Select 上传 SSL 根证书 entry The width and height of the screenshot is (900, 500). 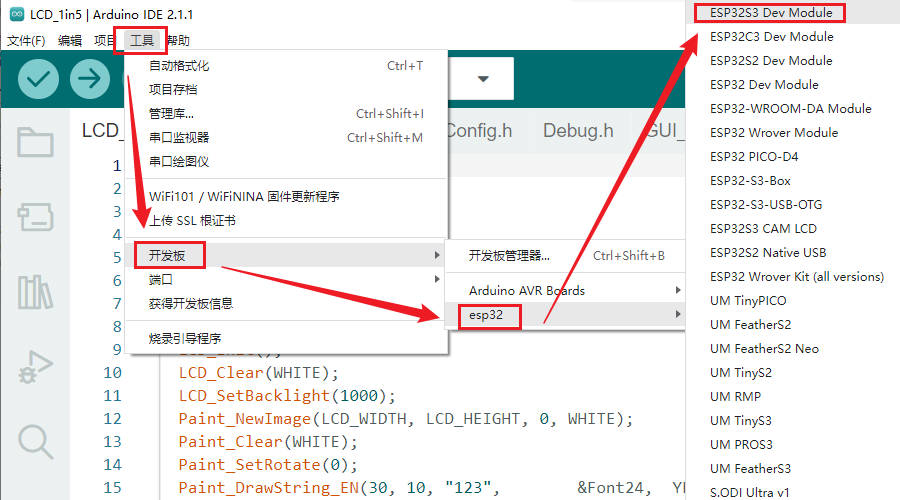pyautogui.click(x=286, y=220)
